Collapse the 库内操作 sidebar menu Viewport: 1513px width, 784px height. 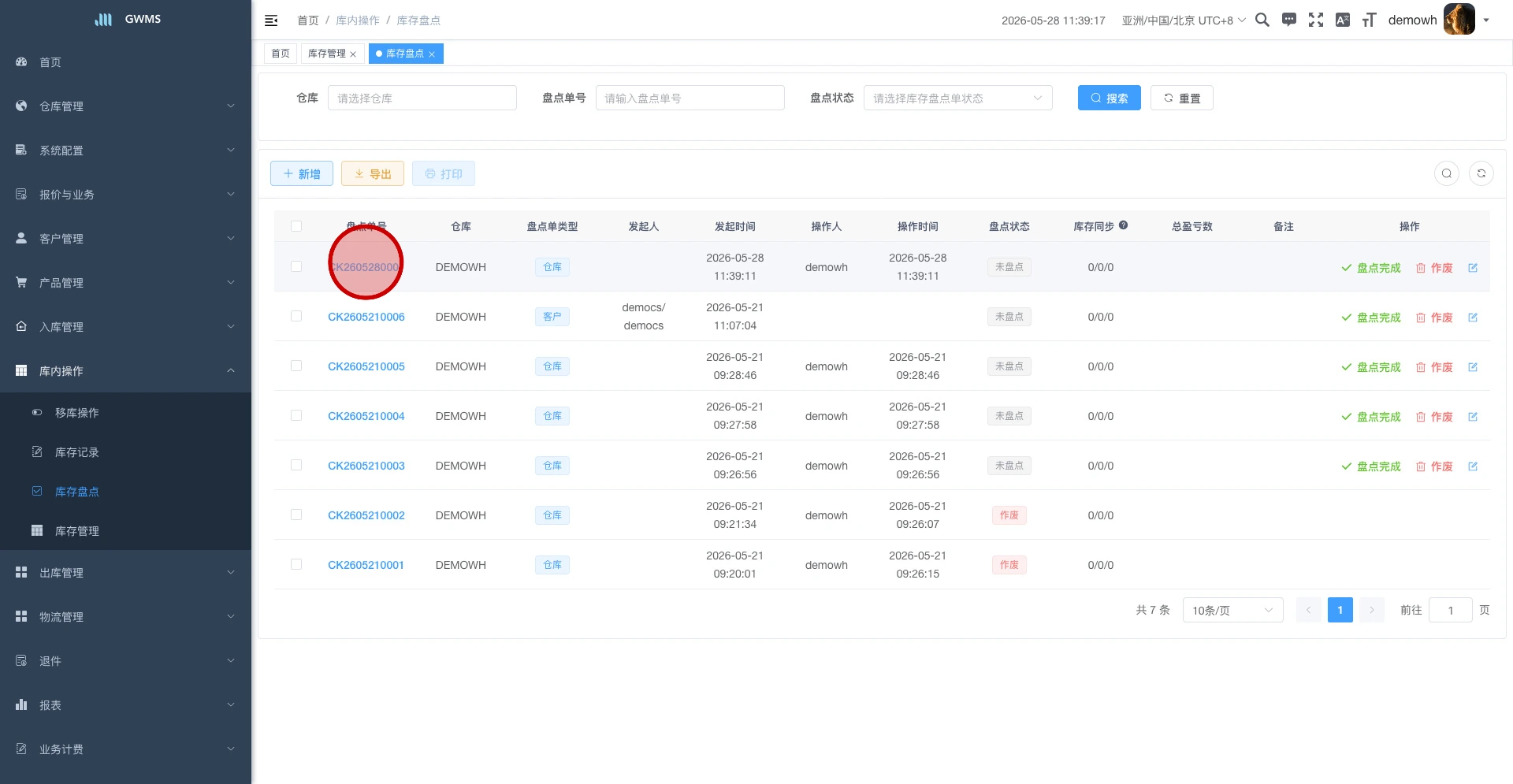coord(126,371)
